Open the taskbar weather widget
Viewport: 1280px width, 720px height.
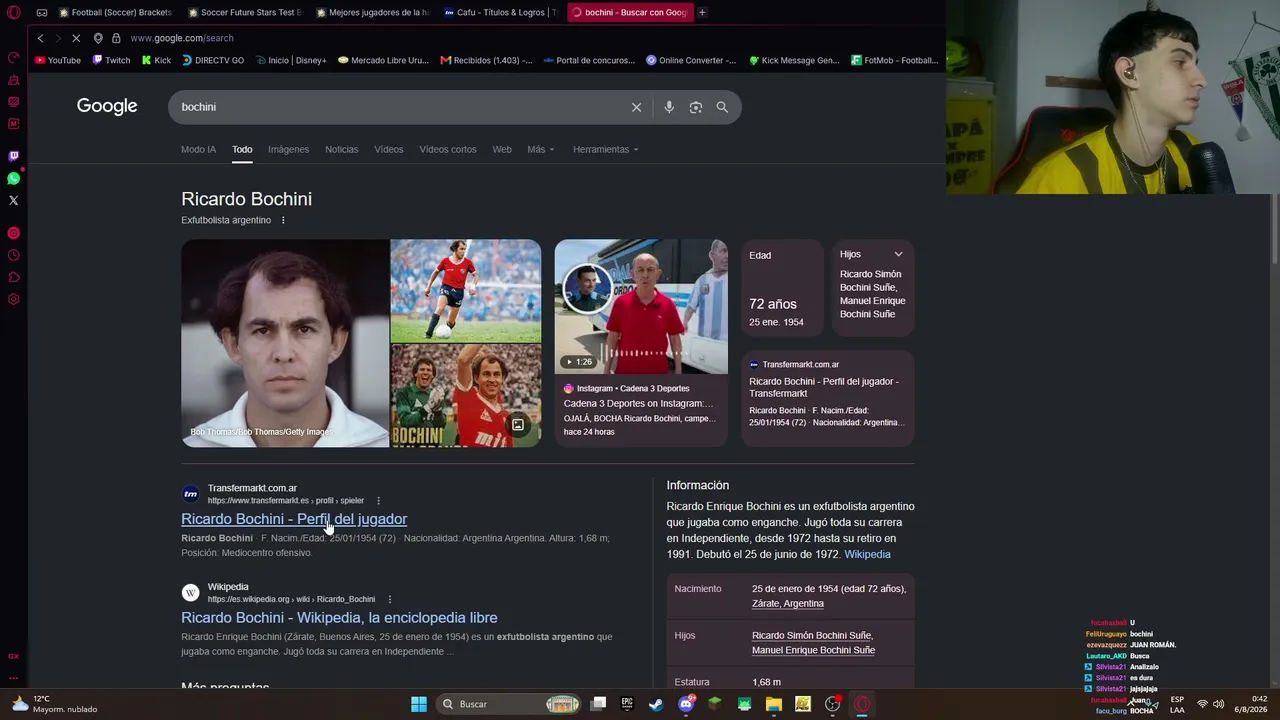coord(54,704)
